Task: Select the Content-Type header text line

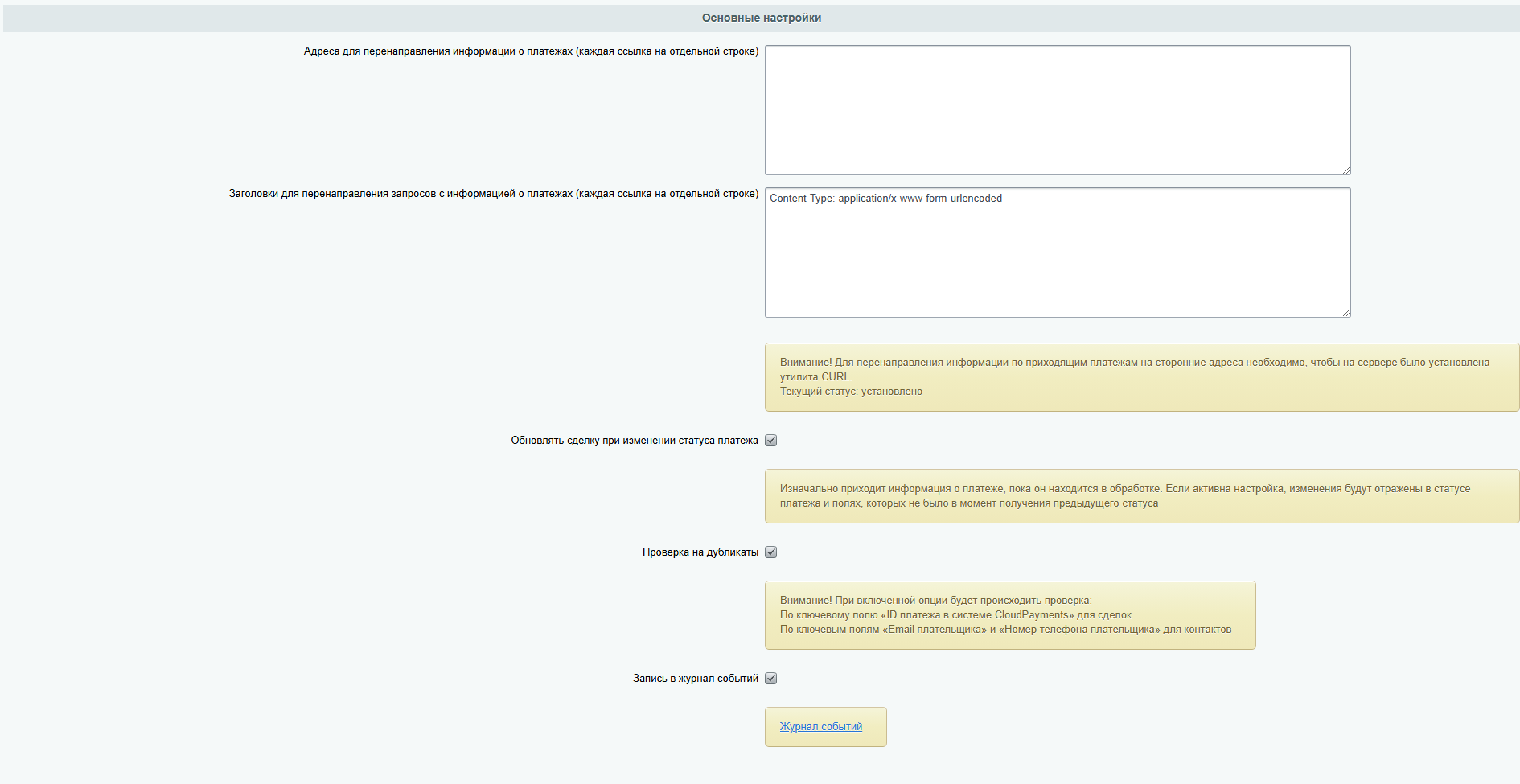Action: [885, 198]
